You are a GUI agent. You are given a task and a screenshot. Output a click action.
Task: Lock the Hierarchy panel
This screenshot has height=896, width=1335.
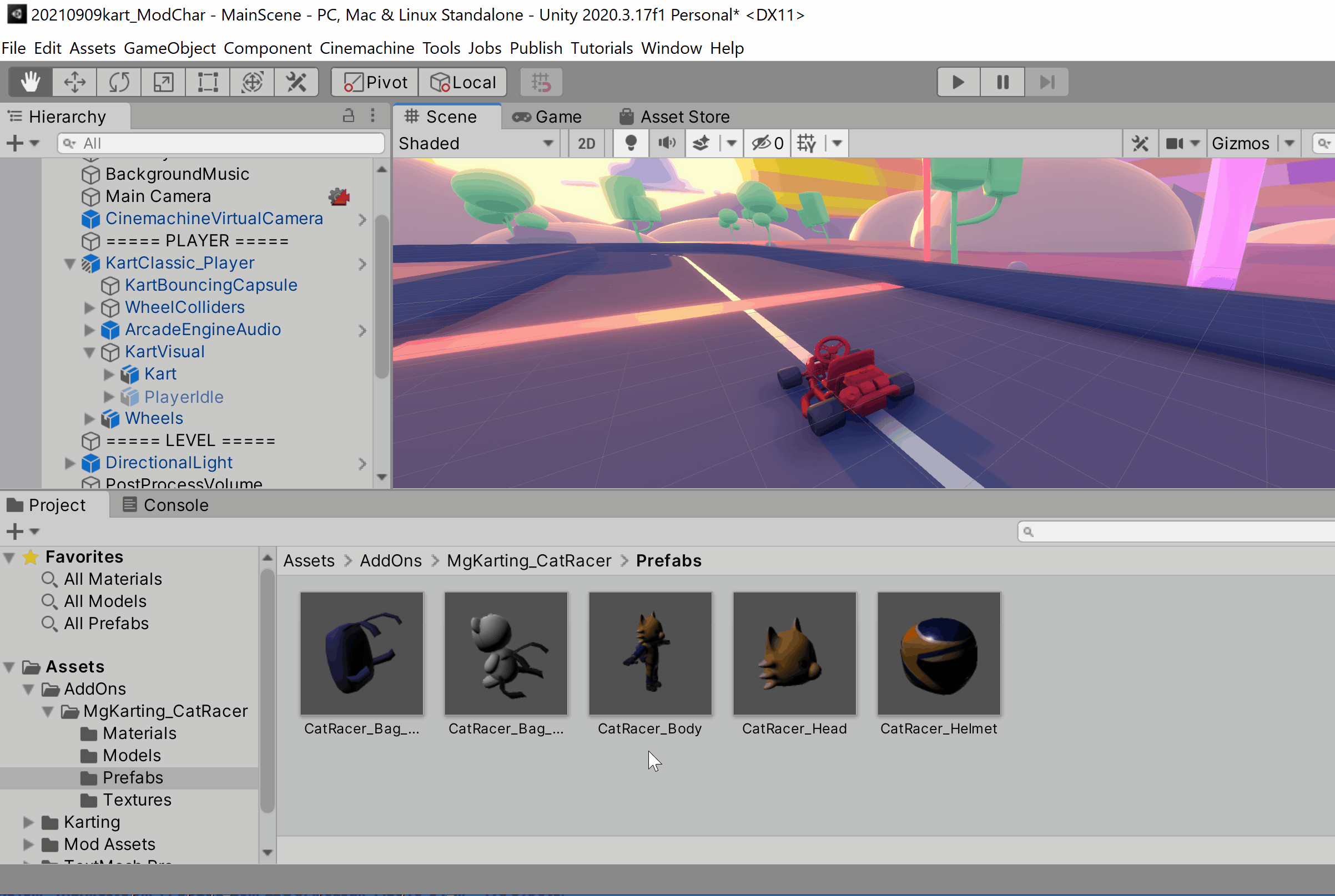click(x=348, y=116)
